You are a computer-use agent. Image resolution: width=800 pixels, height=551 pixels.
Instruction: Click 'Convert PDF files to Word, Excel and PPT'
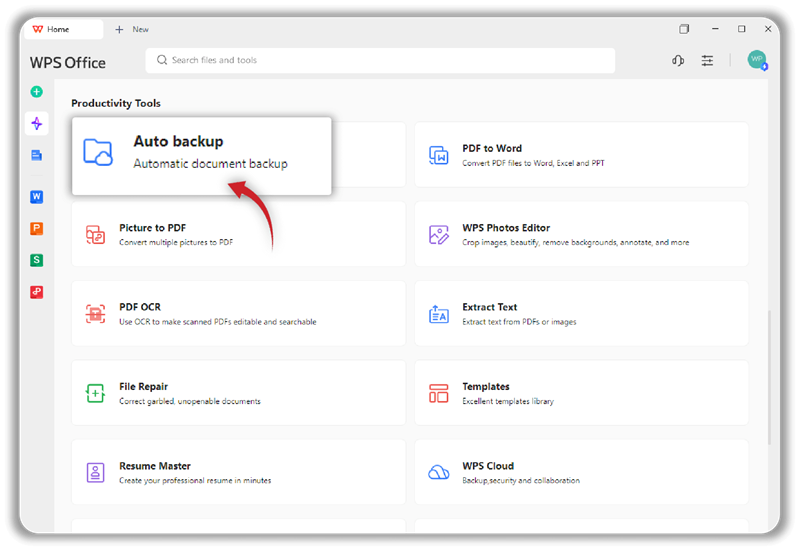click(x=533, y=163)
